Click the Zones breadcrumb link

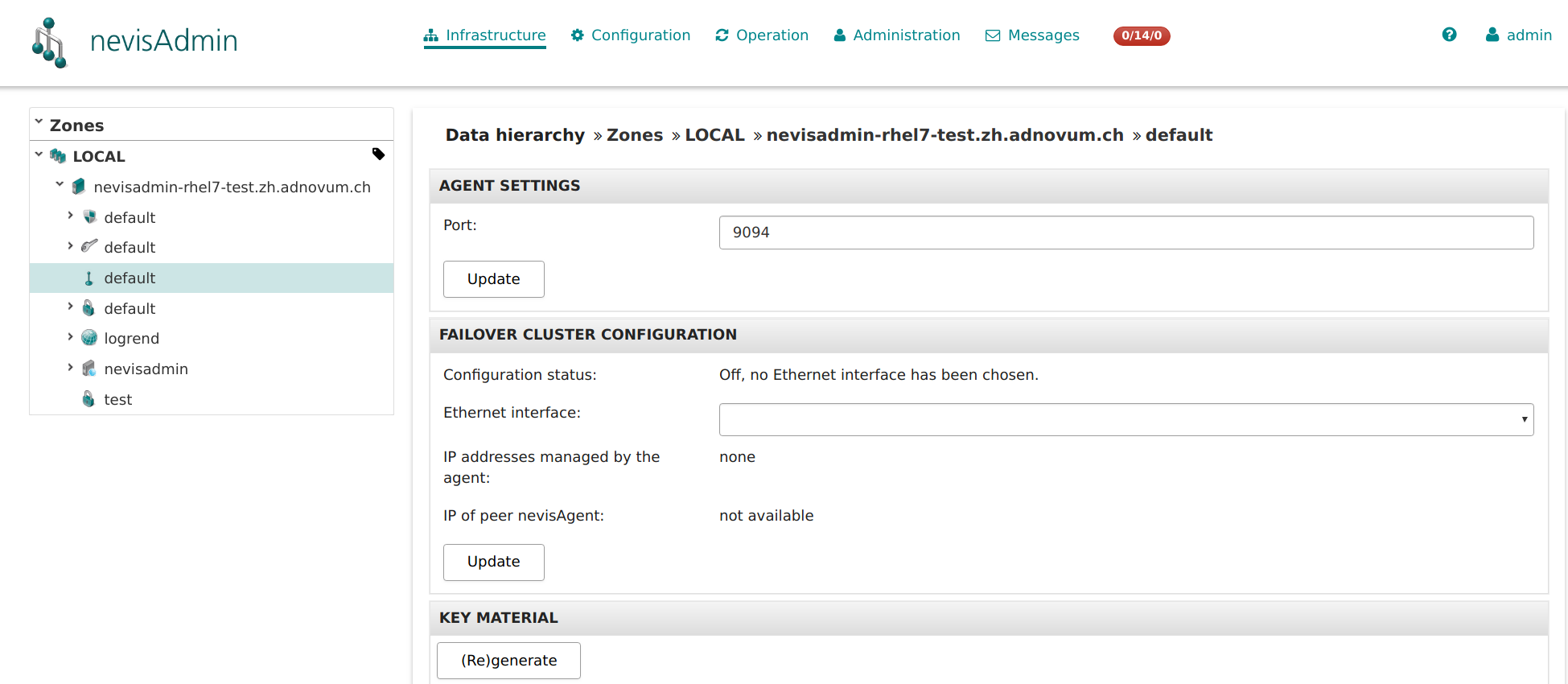coord(635,135)
